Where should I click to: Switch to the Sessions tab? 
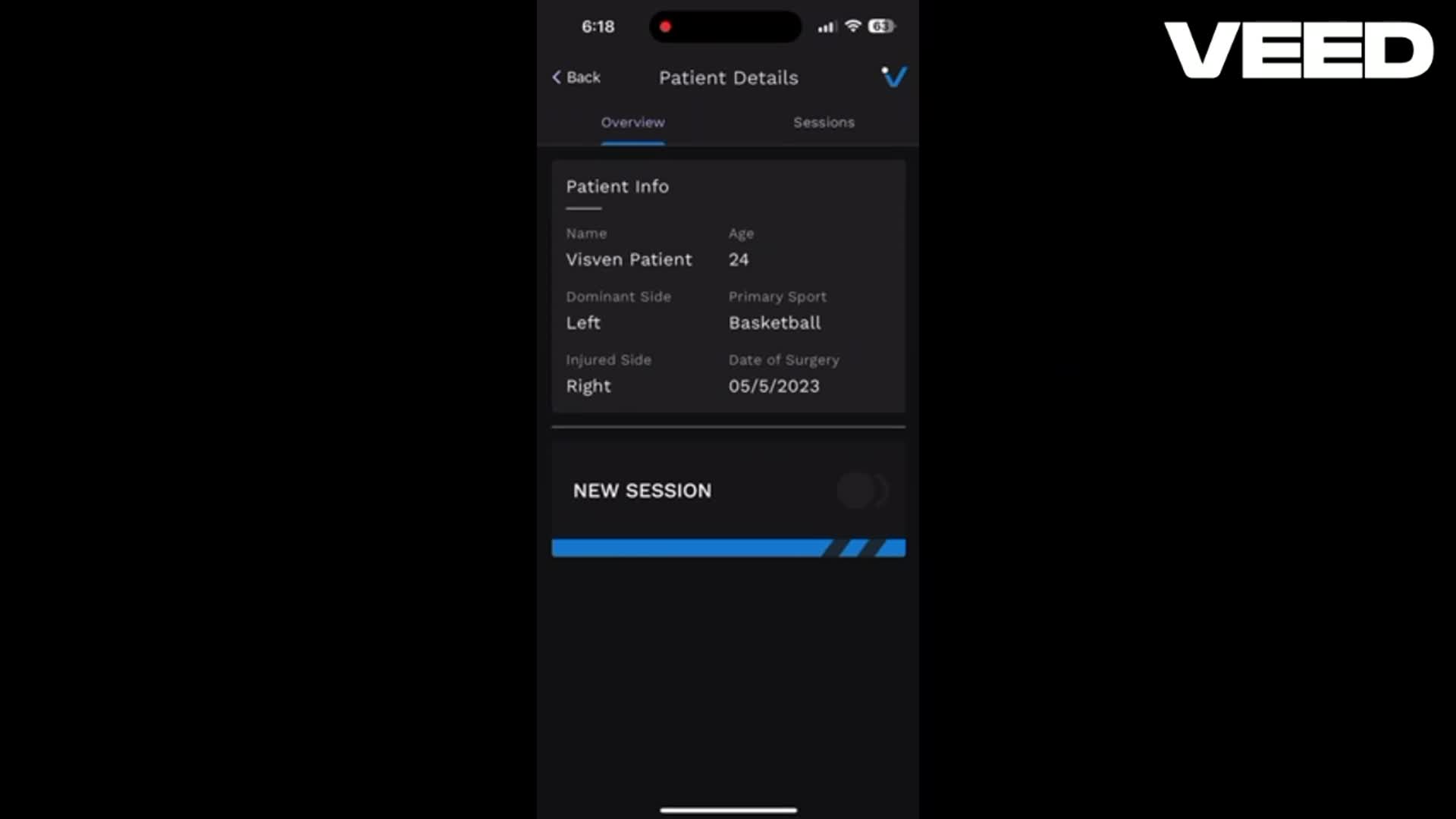click(x=824, y=122)
